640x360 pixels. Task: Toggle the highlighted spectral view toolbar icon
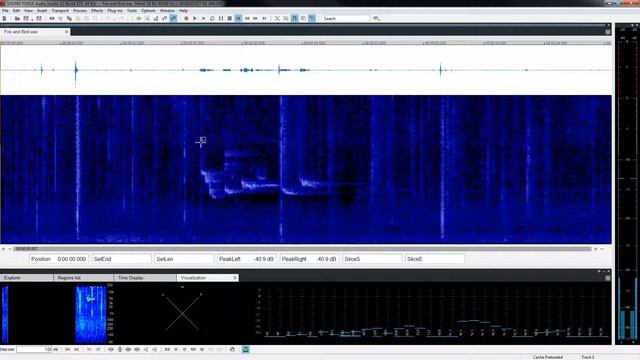point(173,18)
